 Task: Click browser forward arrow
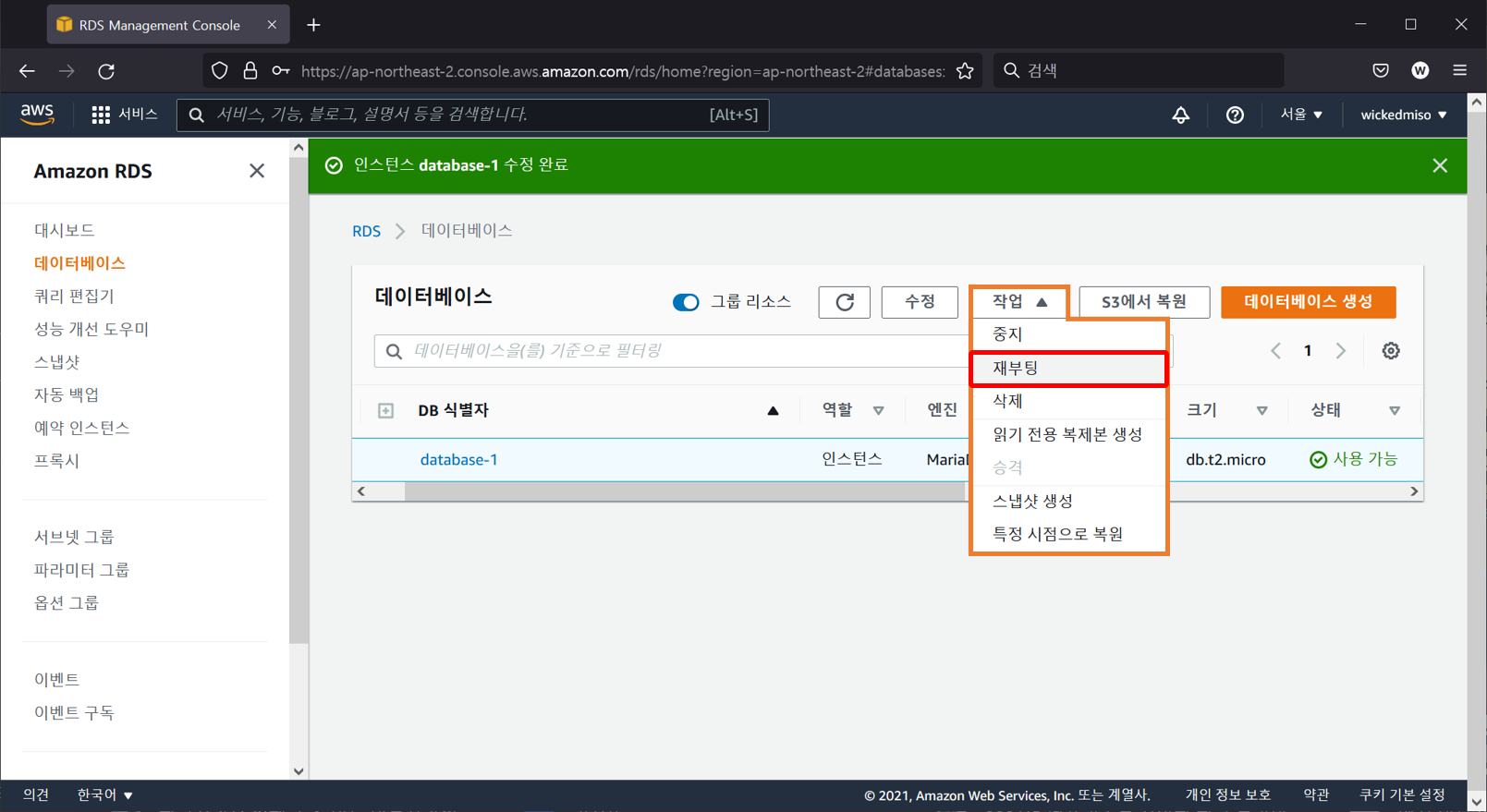pos(67,71)
